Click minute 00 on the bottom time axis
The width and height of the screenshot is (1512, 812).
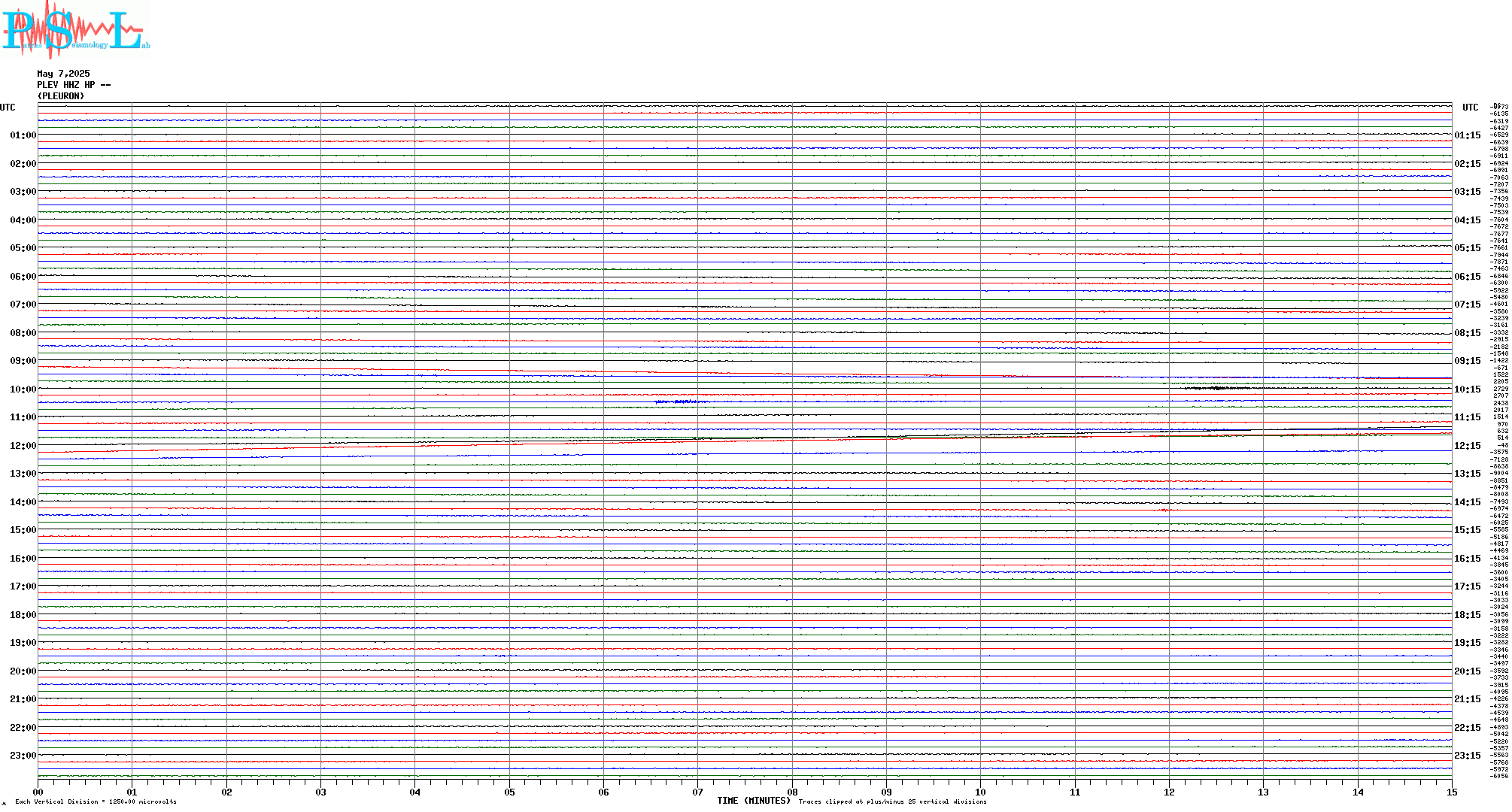click(38, 792)
